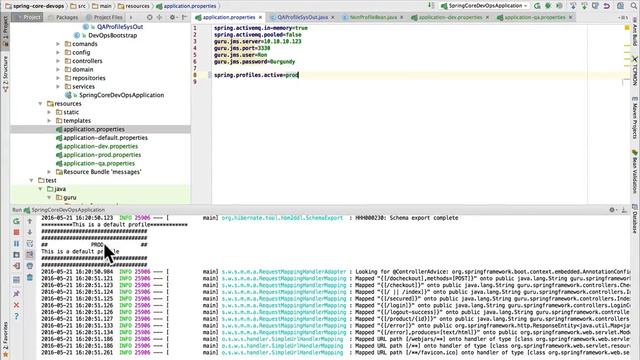Viewport: 640px width, 360px height.
Task: Pause console output in Run panel
Action: [x=16, y=244]
